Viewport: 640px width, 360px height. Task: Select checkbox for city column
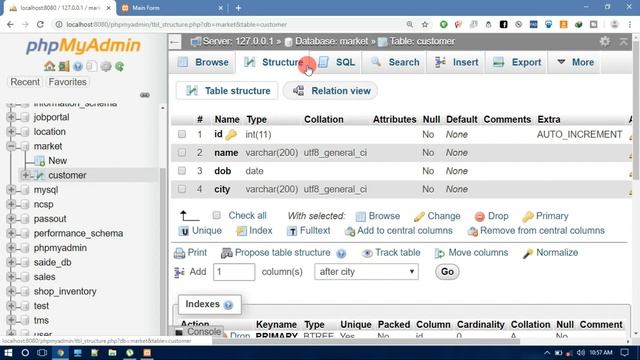[x=182, y=189]
